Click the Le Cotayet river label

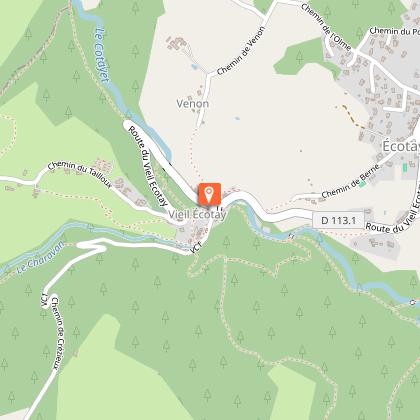(102, 54)
